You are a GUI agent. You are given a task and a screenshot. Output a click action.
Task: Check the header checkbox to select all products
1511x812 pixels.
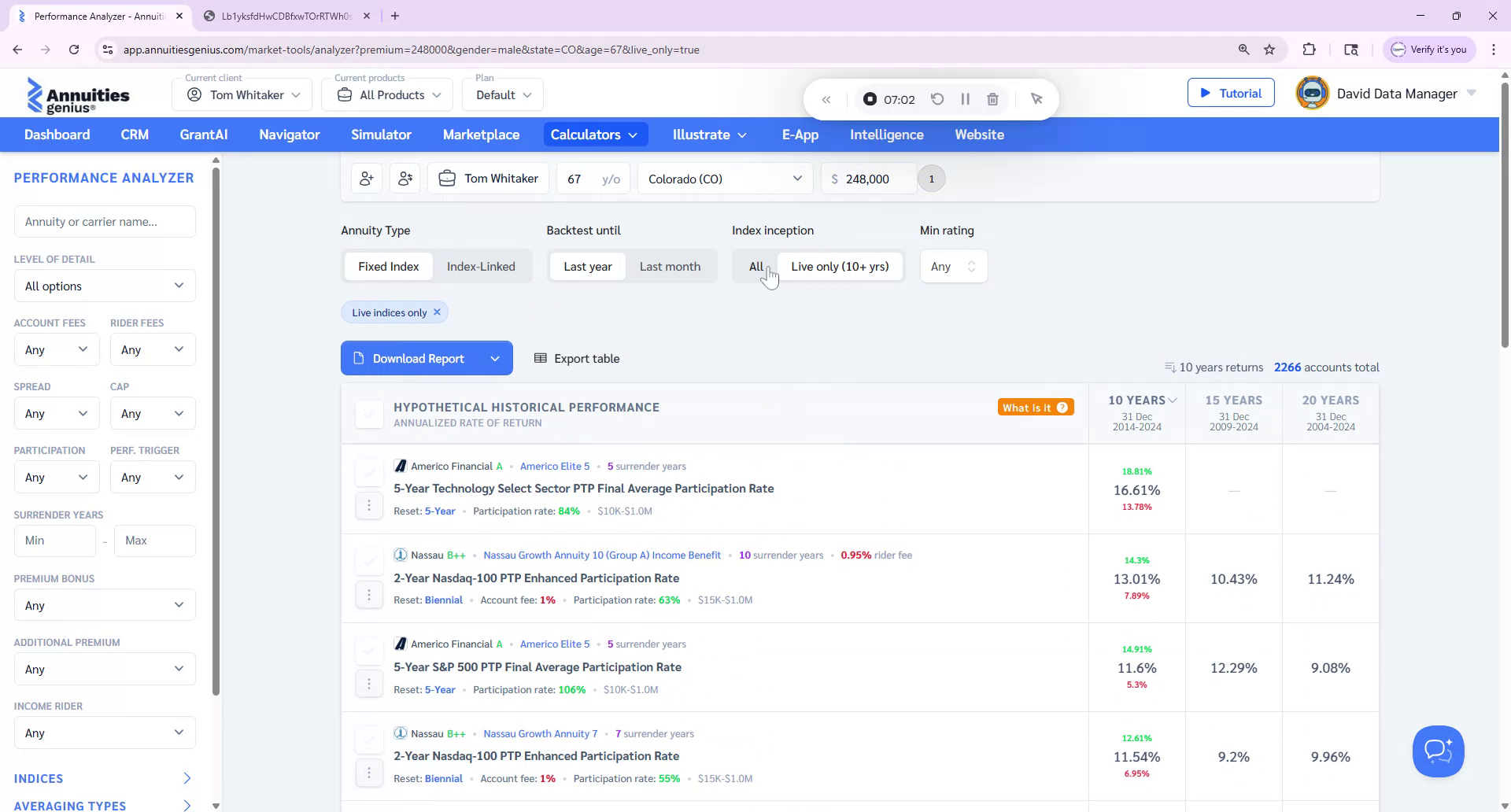pyautogui.click(x=368, y=414)
